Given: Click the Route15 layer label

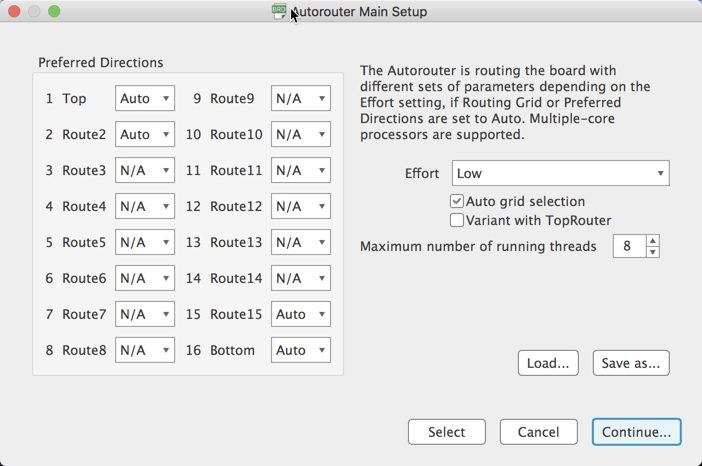Looking at the screenshot, I should [236, 314].
